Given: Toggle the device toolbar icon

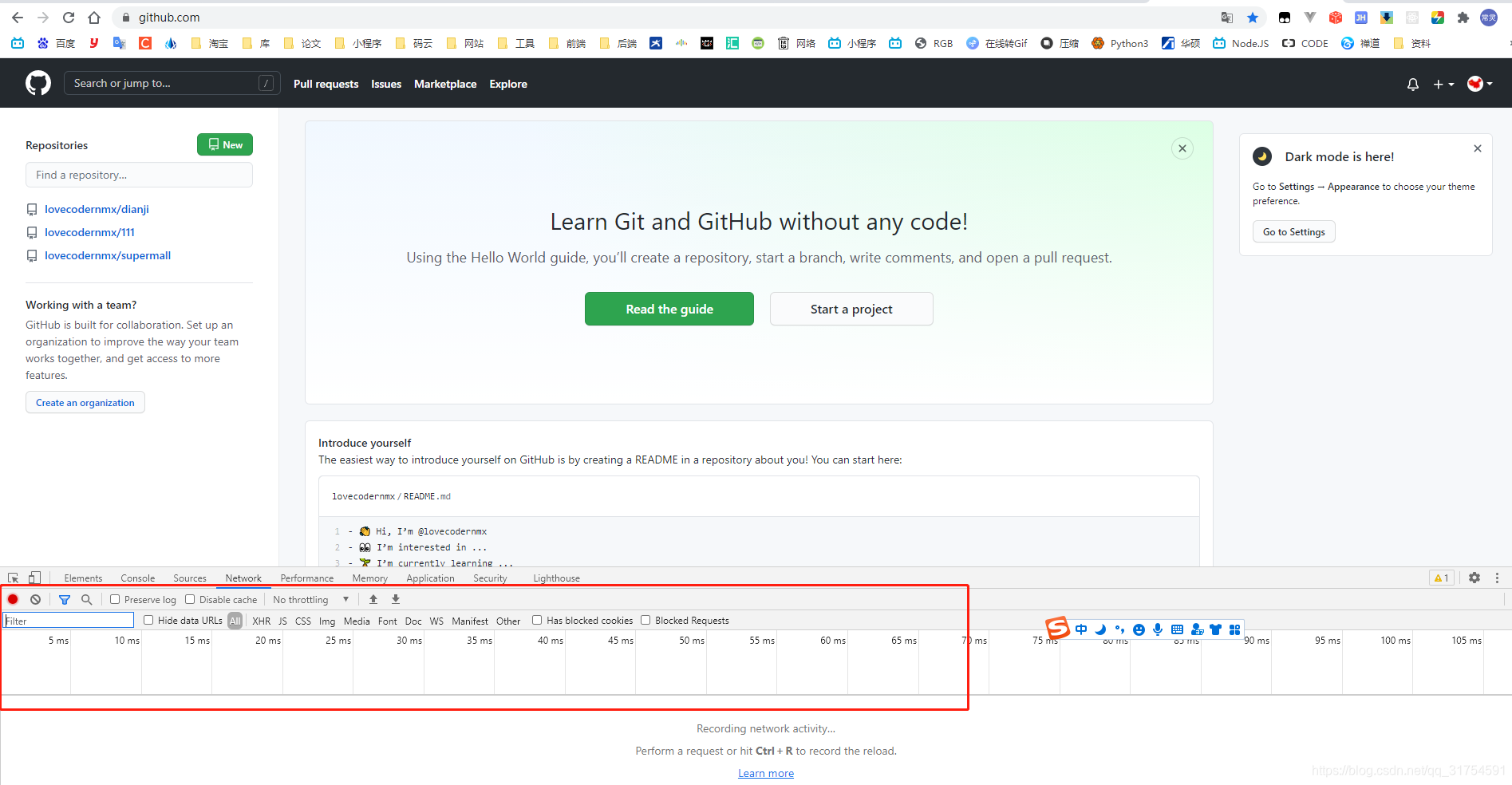Looking at the screenshot, I should pyautogui.click(x=34, y=578).
